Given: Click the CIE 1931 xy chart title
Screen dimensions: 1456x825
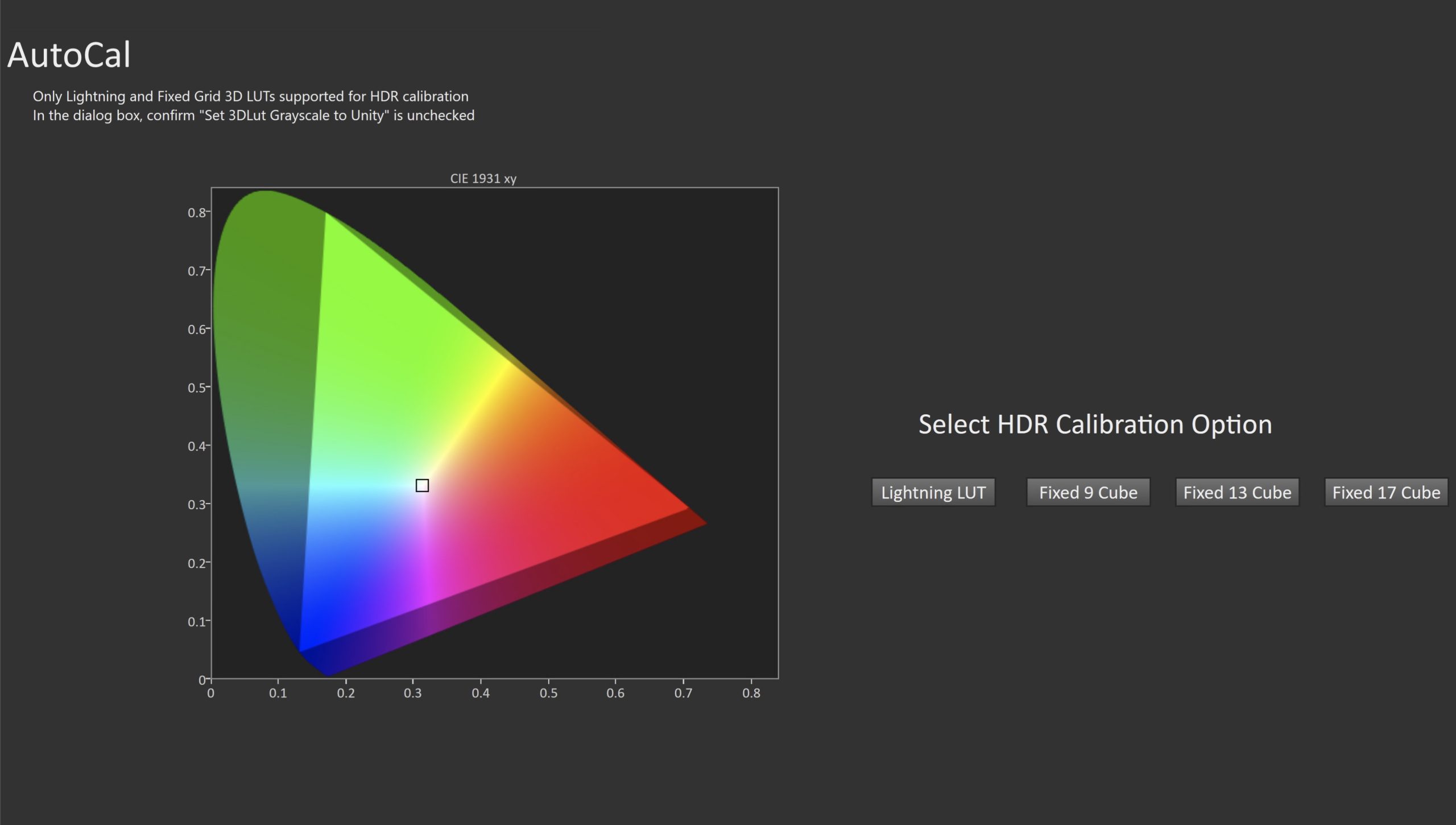Looking at the screenshot, I should pyautogui.click(x=483, y=179).
